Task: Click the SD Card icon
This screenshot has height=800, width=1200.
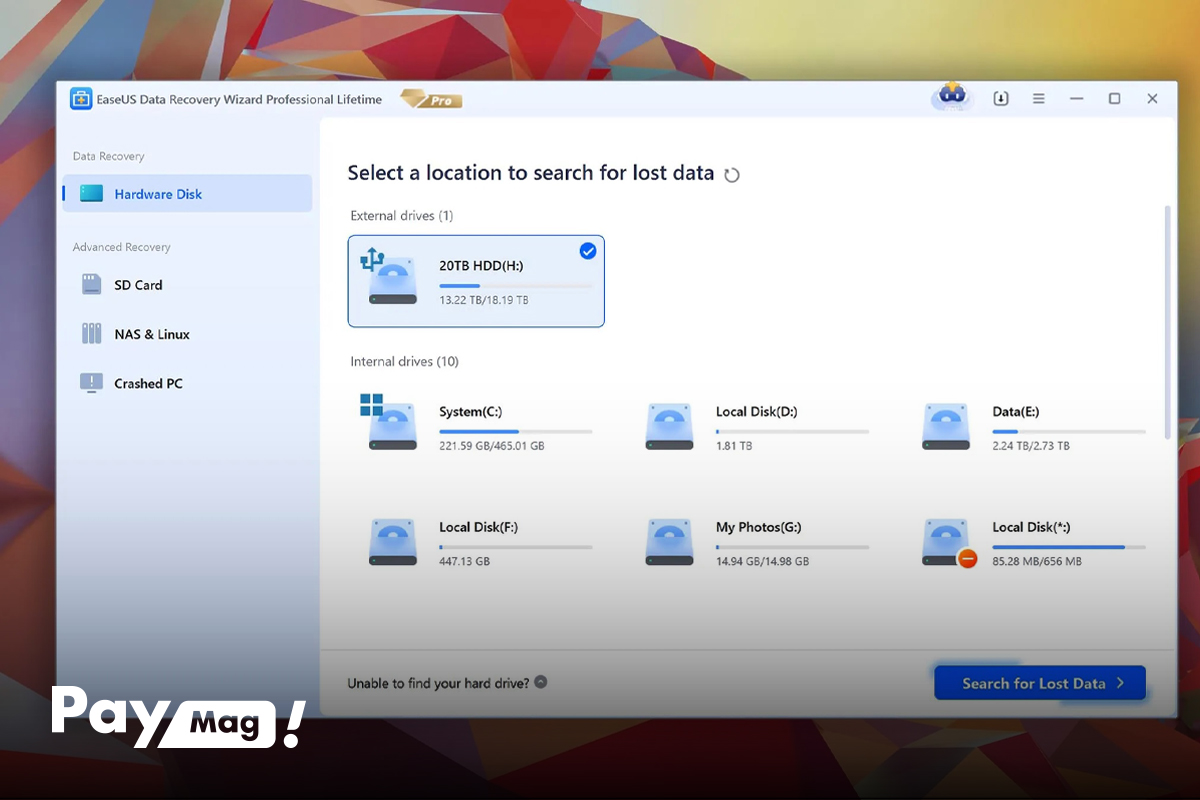Action: (x=91, y=285)
